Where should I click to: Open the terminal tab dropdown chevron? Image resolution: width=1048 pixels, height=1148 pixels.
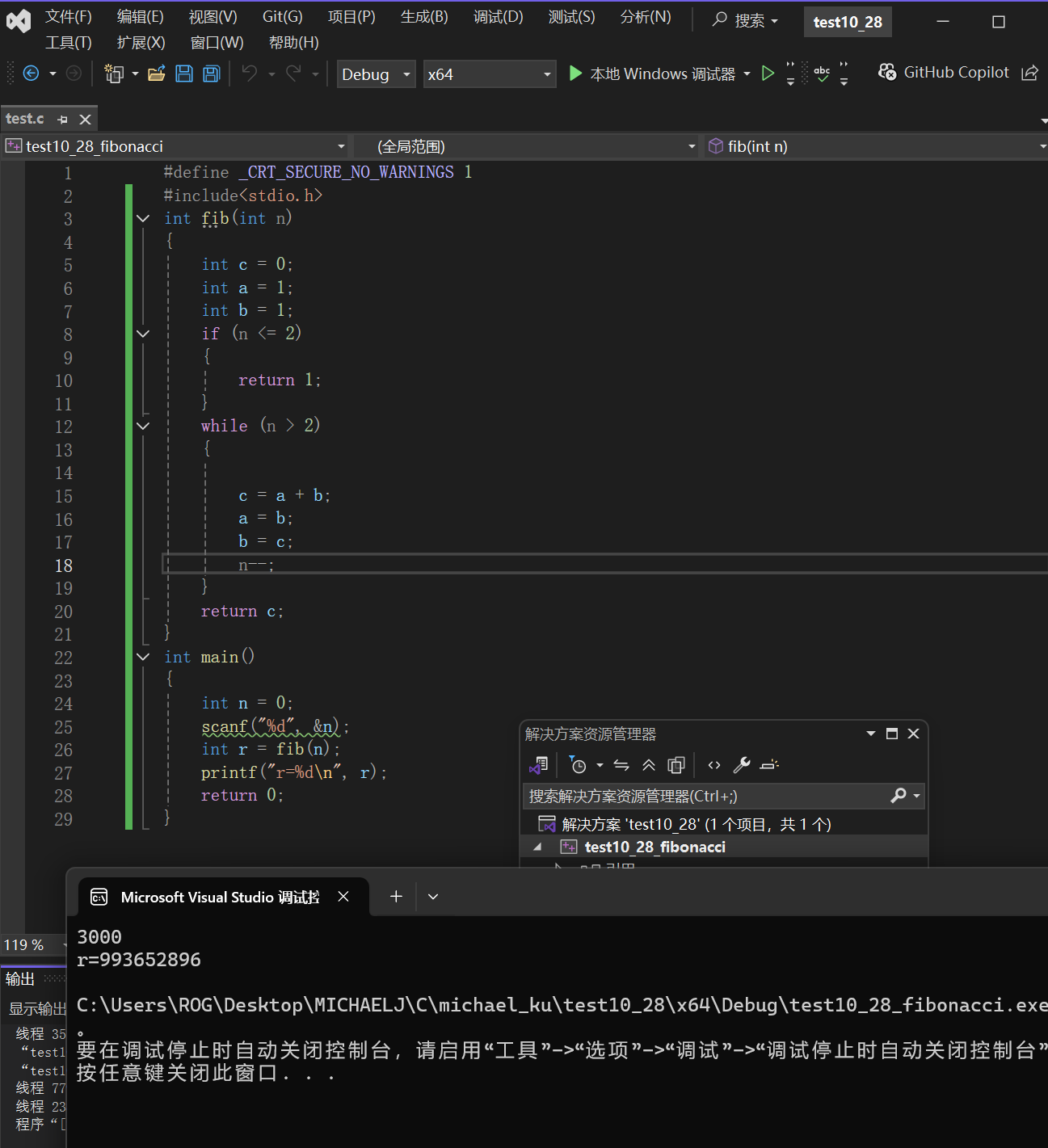433,897
